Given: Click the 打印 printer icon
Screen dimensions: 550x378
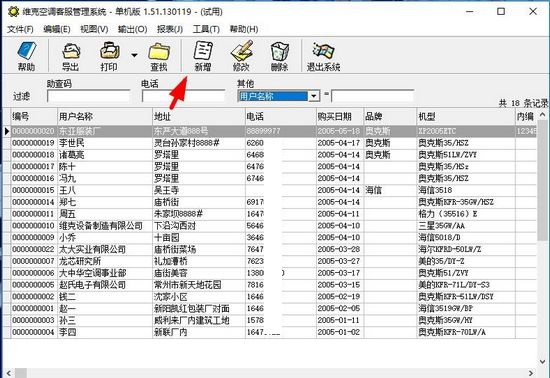Looking at the screenshot, I should coord(110,51).
